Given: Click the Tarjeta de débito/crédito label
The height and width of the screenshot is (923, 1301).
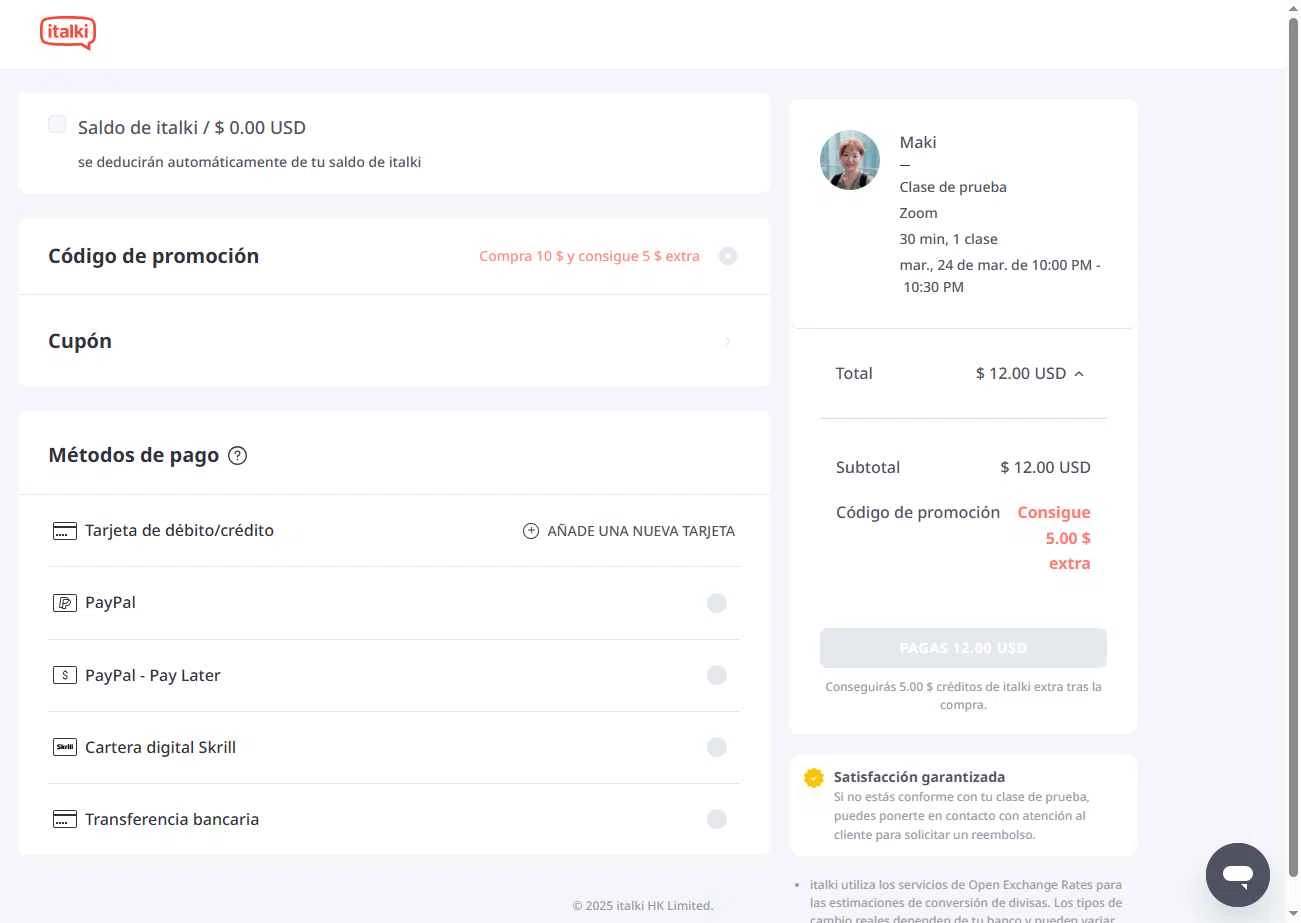Looking at the screenshot, I should [x=179, y=531].
